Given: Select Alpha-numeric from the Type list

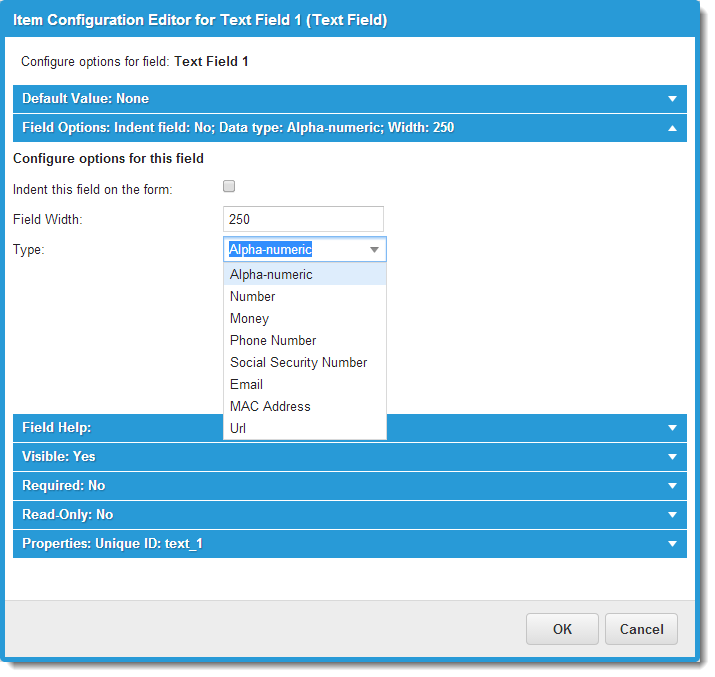Looking at the screenshot, I should coord(271,275).
